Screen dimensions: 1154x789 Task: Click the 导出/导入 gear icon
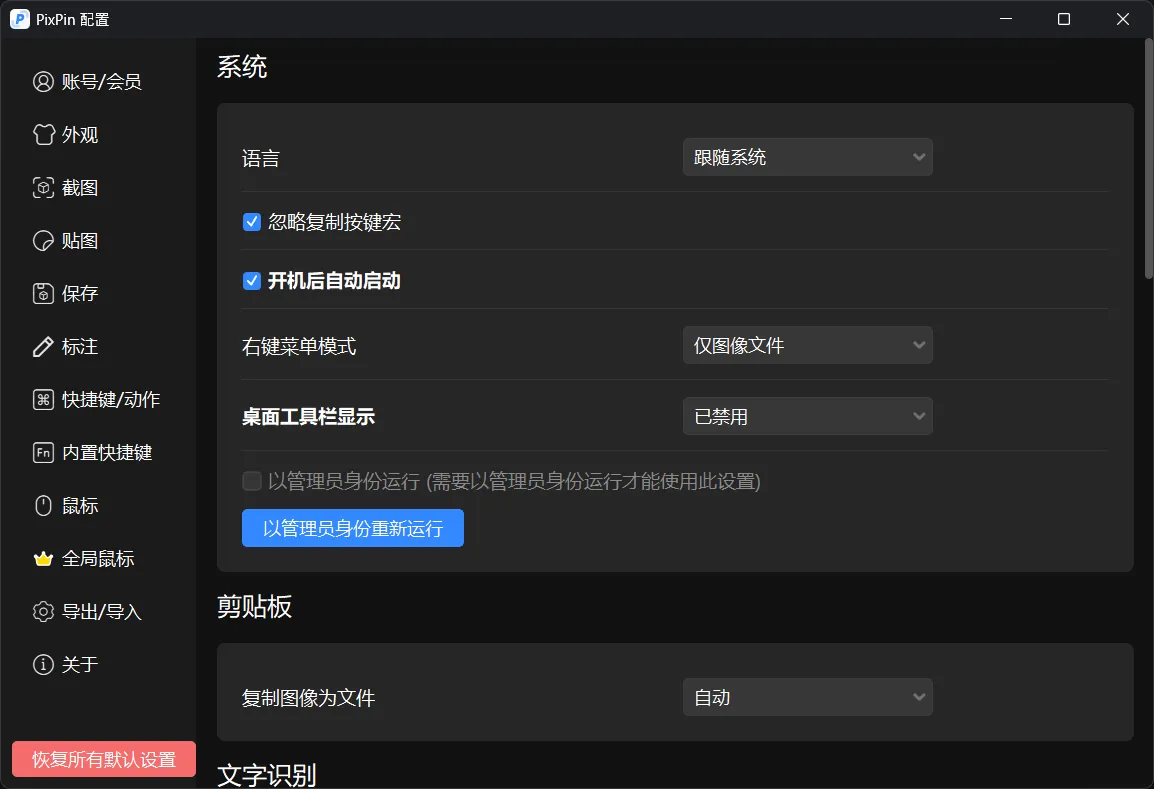tap(43, 612)
